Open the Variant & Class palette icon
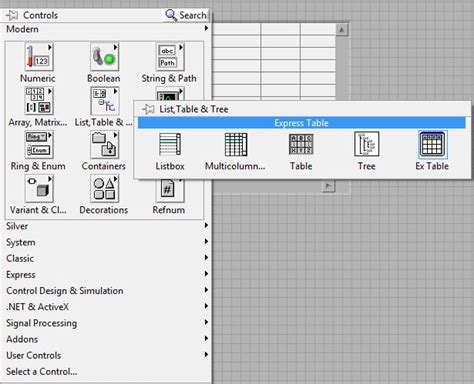This screenshot has height=384, width=474. (x=39, y=189)
